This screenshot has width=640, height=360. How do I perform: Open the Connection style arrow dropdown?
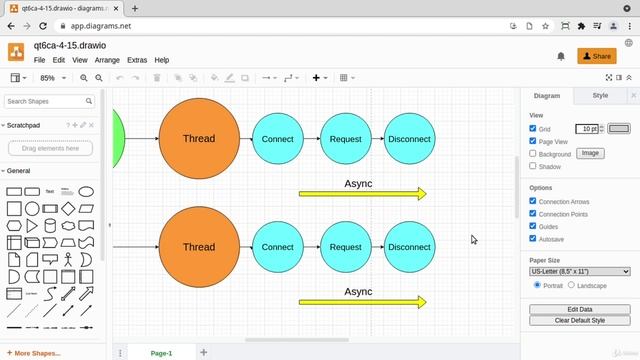tap(269, 78)
